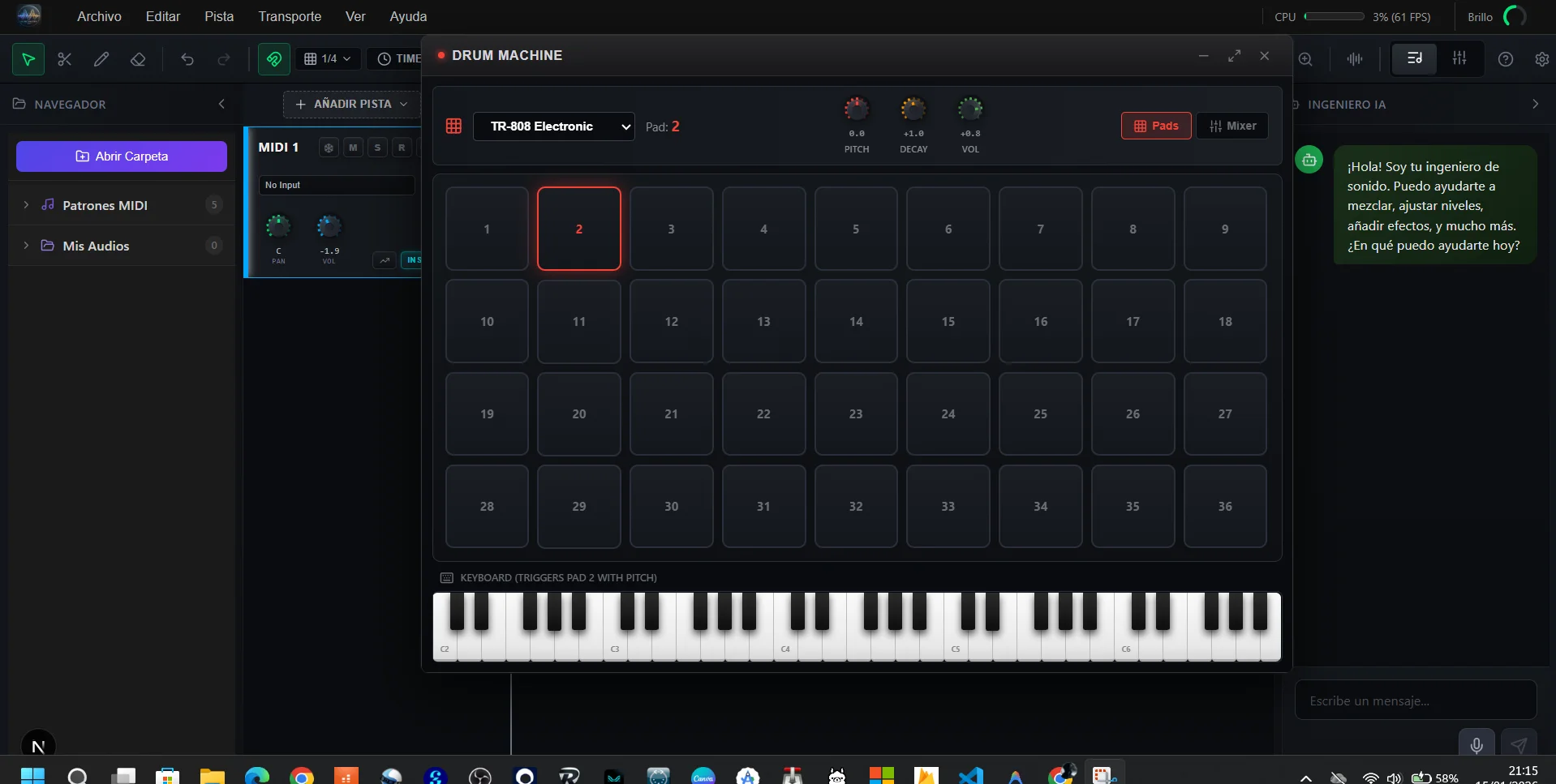Trigger drum pad 14
Image resolution: width=1556 pixels, height=784 pixels.
point(856,321)
